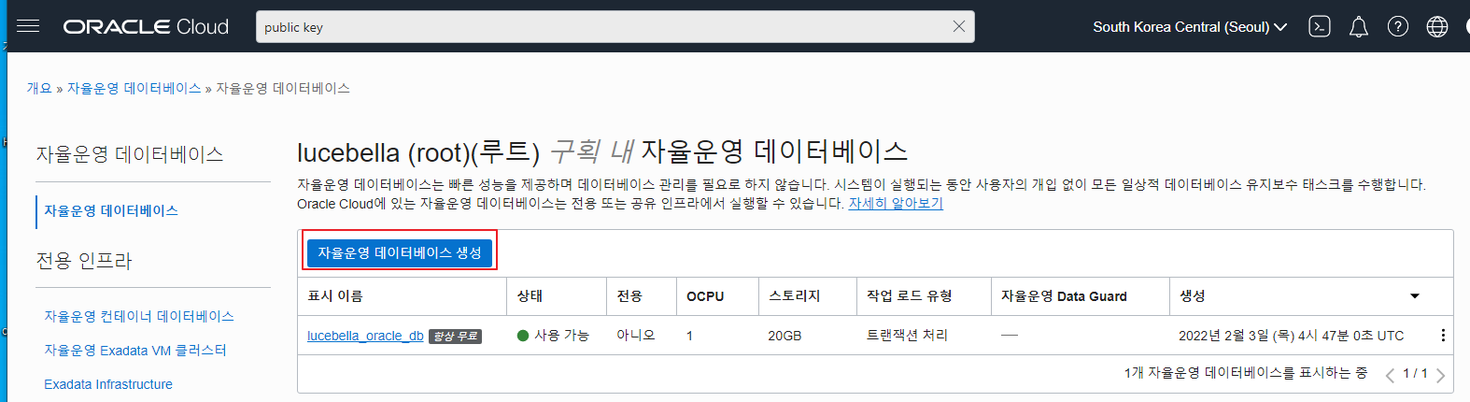The image size is (1470, 402).
Task: Click the 1 / 1 page indicator
Action: pos(1415,374)
